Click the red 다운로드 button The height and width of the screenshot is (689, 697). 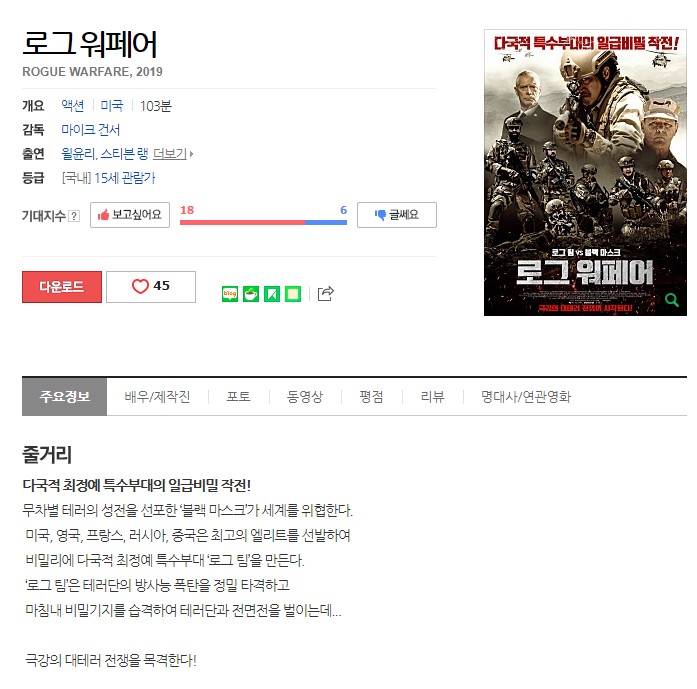coord(62,287)
